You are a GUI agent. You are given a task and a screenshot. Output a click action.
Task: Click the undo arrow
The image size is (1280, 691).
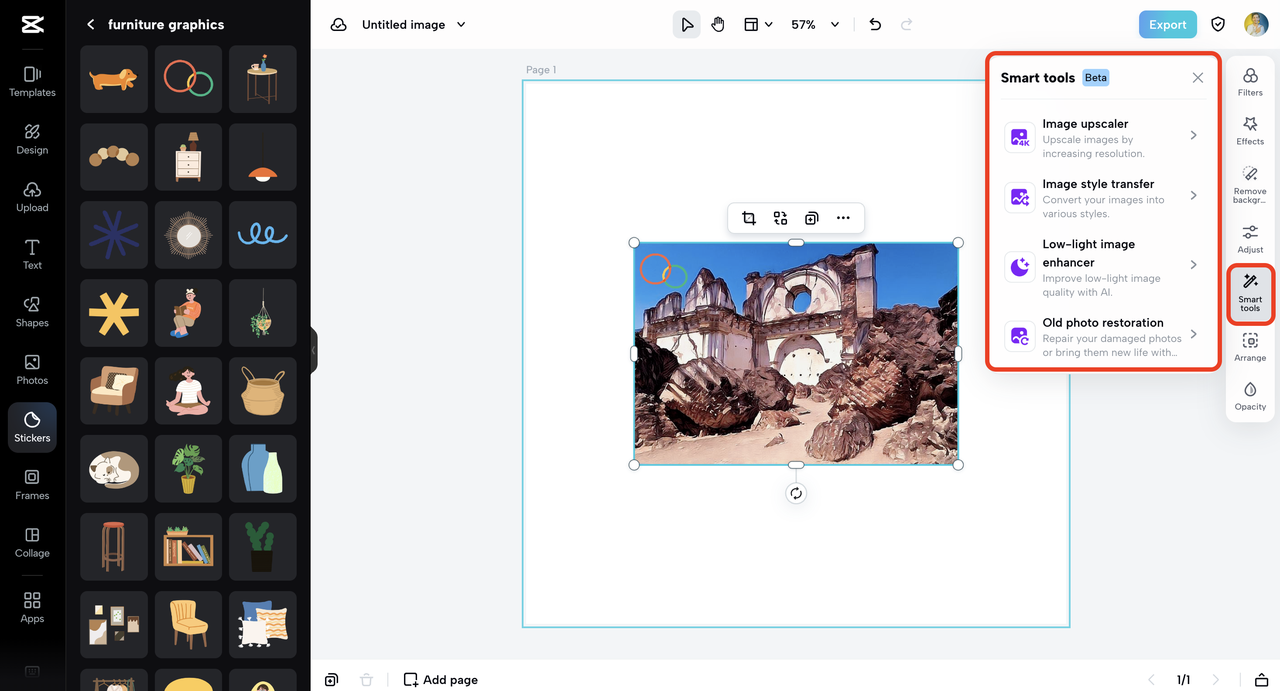(875, 24)
